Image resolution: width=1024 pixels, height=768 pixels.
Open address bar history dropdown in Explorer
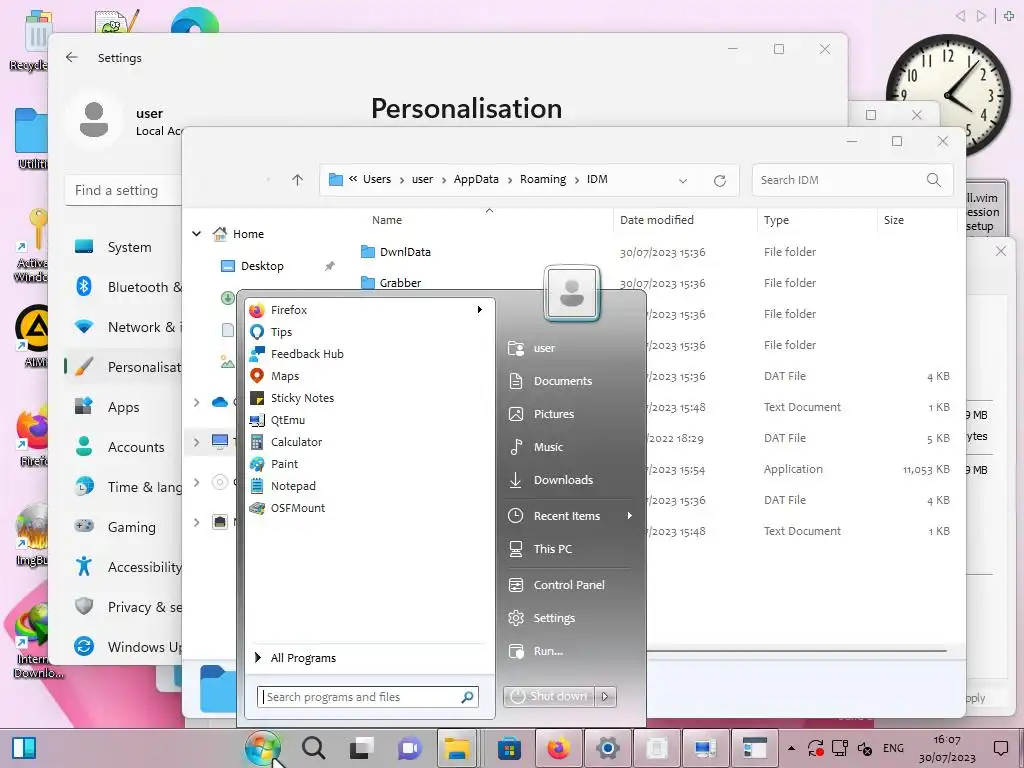click(x=683, y=180)
